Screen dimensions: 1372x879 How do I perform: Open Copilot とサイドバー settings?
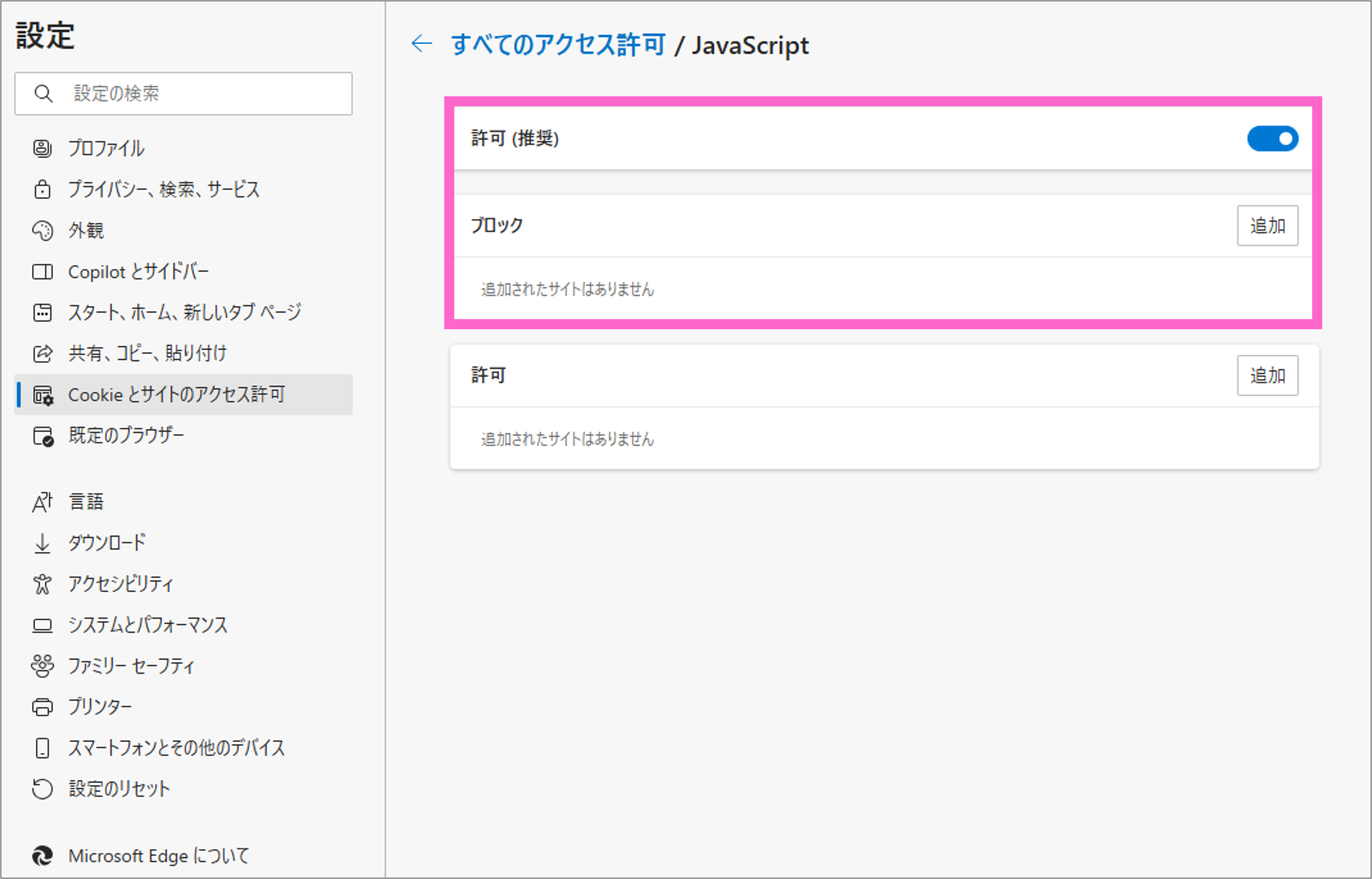click(x=139, y=272)
